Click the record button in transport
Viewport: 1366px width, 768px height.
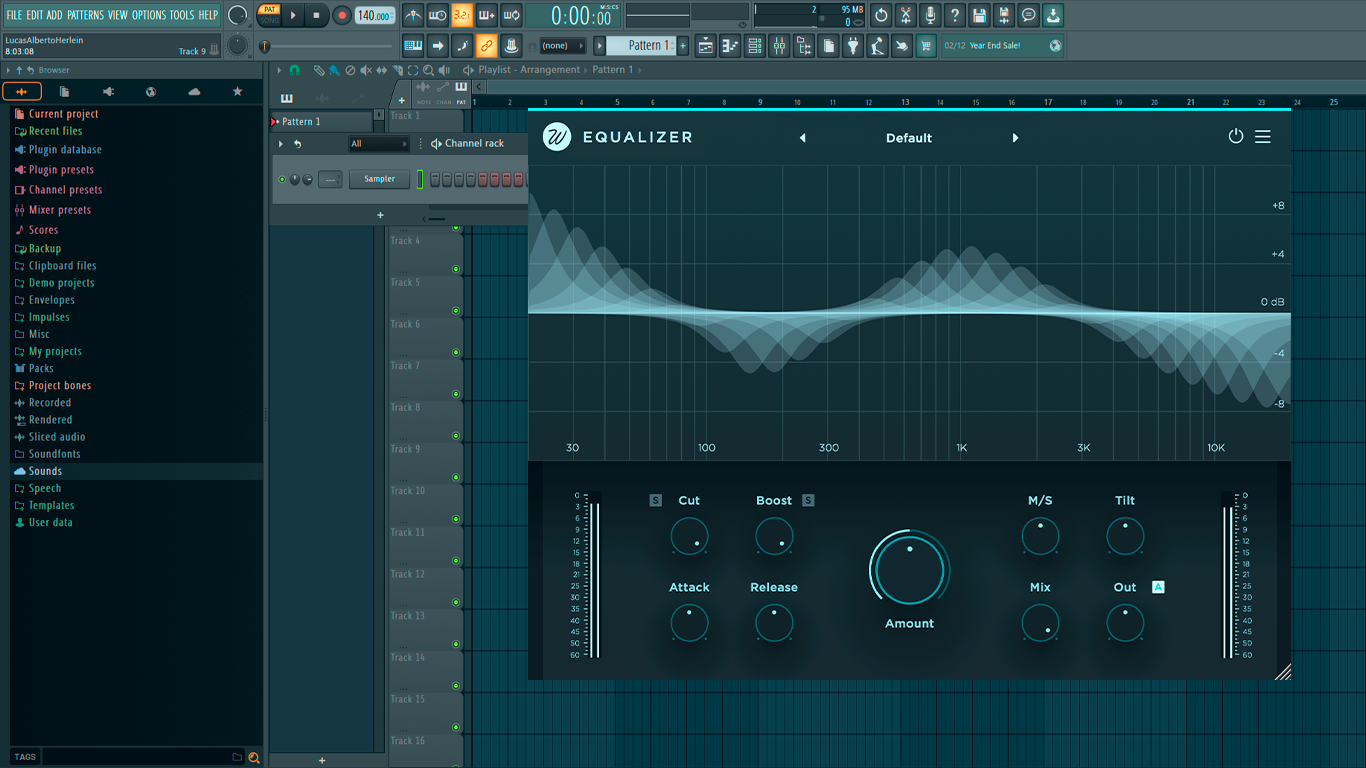click(x=341, y=15)
